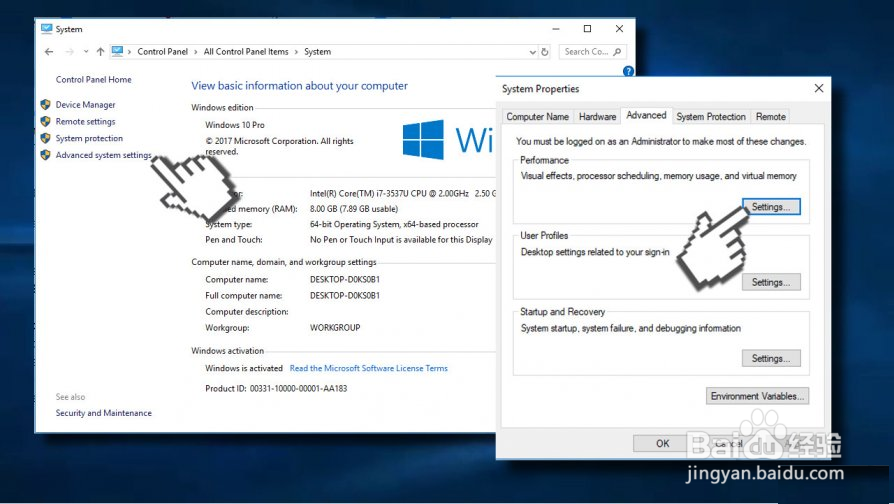Go back with the left arrow in System window
The height and width of the screenshot is (504, 894).
pos(49,52)
